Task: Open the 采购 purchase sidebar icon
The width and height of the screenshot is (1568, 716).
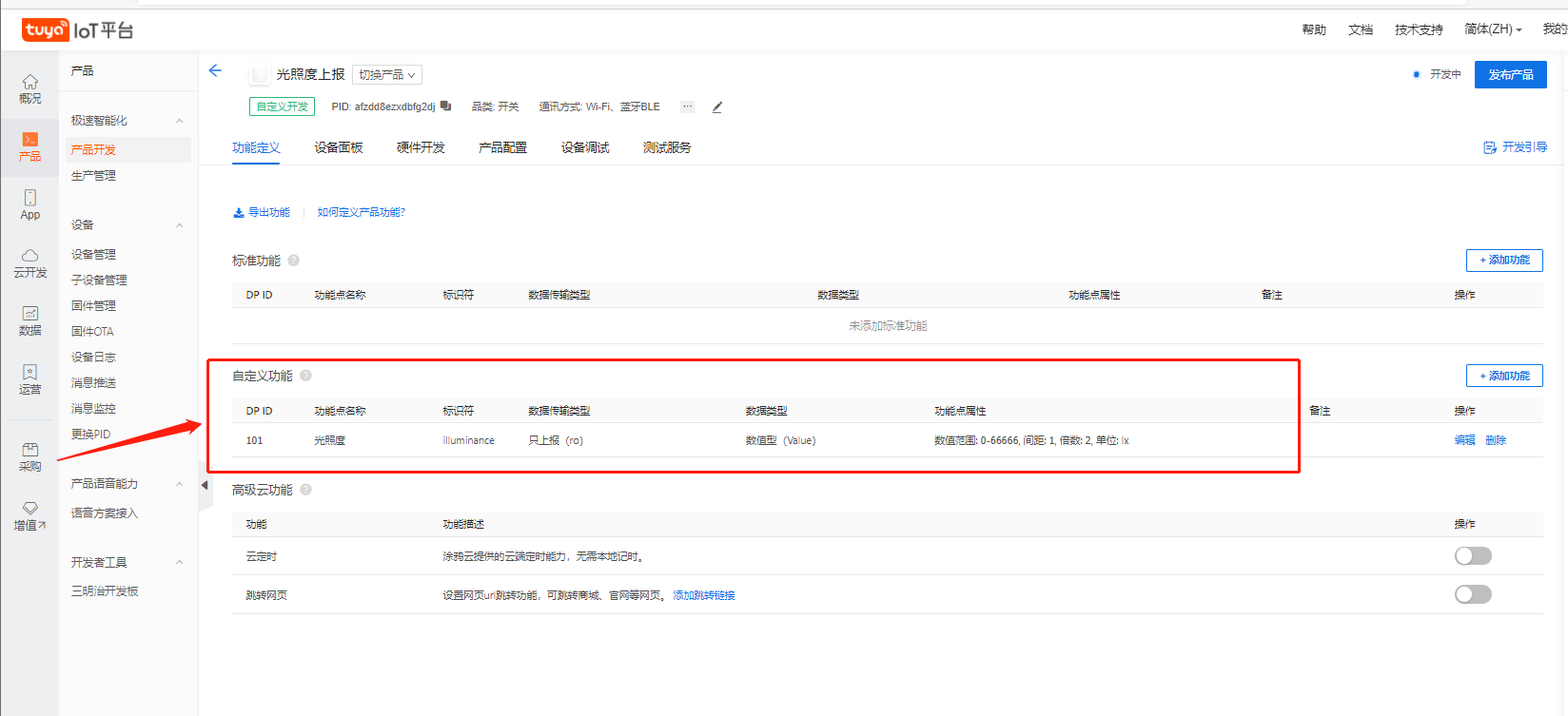Action: [x=30, y=457]
